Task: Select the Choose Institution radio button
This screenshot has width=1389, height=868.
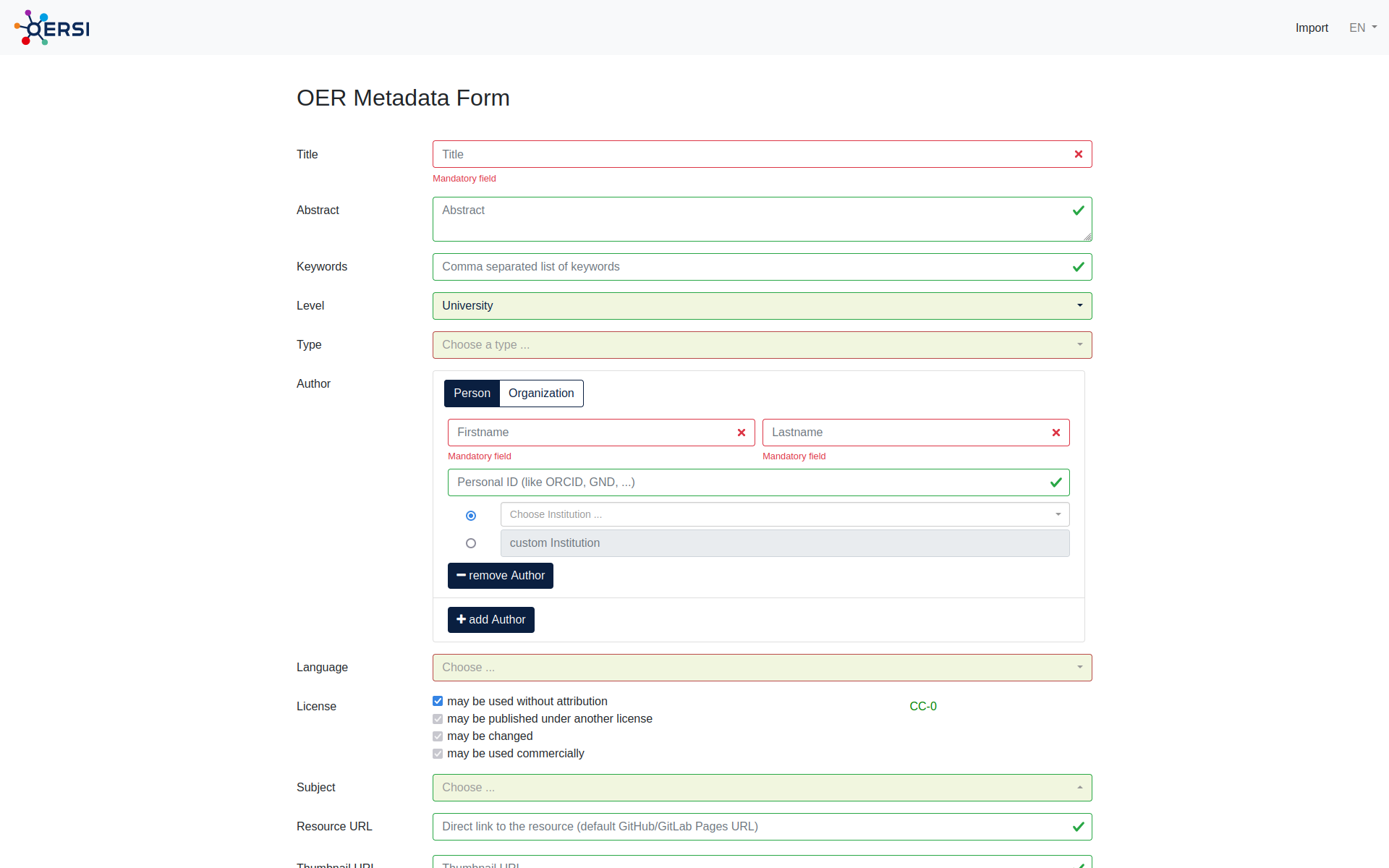Action: point(471,516)
